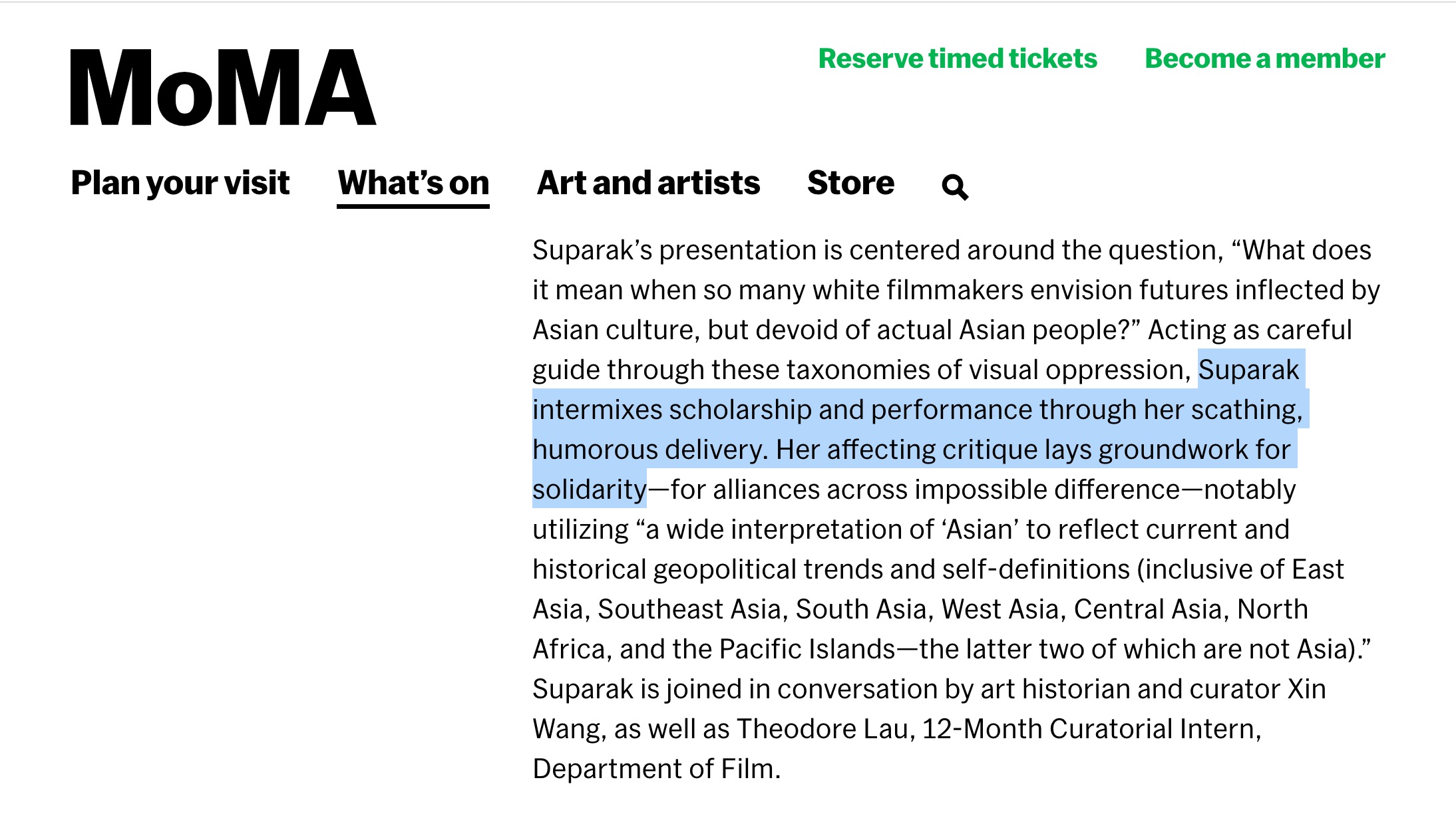Click the magnifier to start searching

pyautogui.click(x=954, y=187)
